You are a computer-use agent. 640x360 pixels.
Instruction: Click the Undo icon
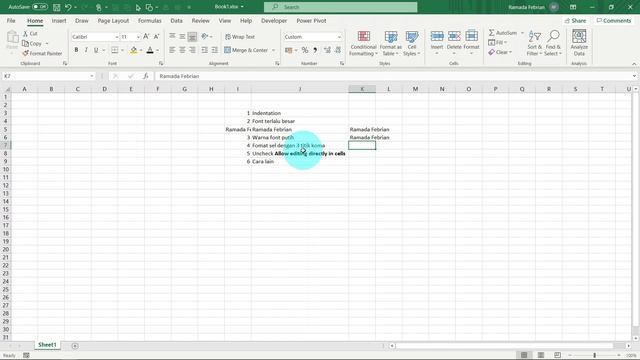68,7
